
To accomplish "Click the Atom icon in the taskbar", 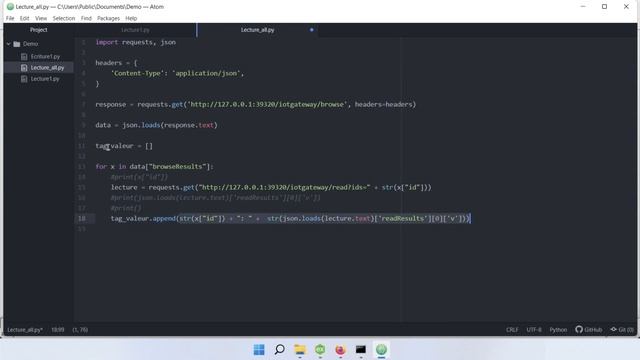I will click(x=381, y=349).
